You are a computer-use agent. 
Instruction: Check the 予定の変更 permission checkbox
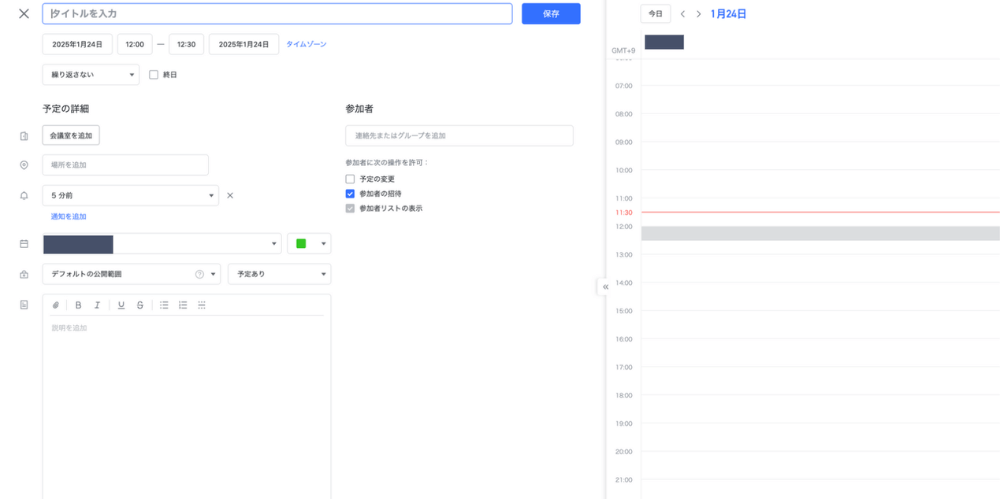350,179
